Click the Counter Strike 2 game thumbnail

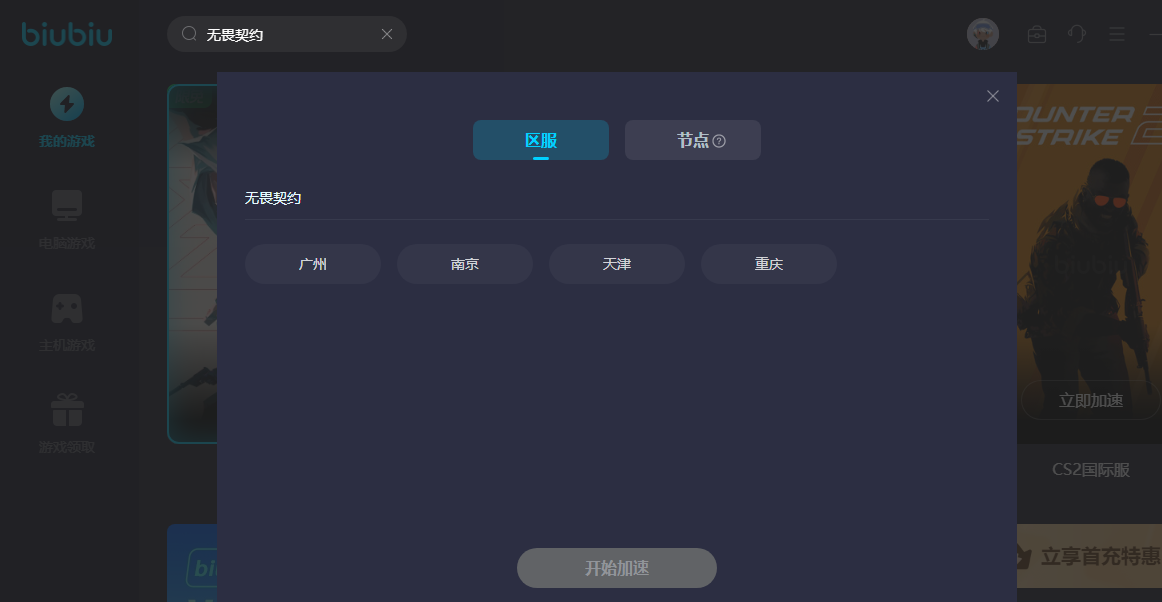click(1089, 263)
